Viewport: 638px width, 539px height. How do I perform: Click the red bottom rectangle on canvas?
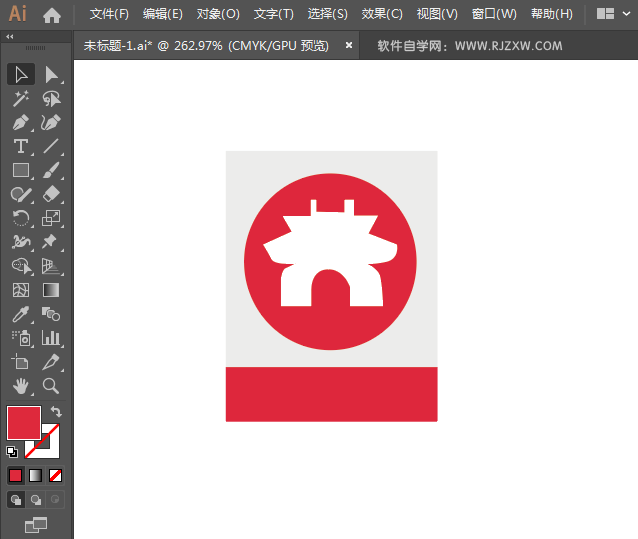332,394
